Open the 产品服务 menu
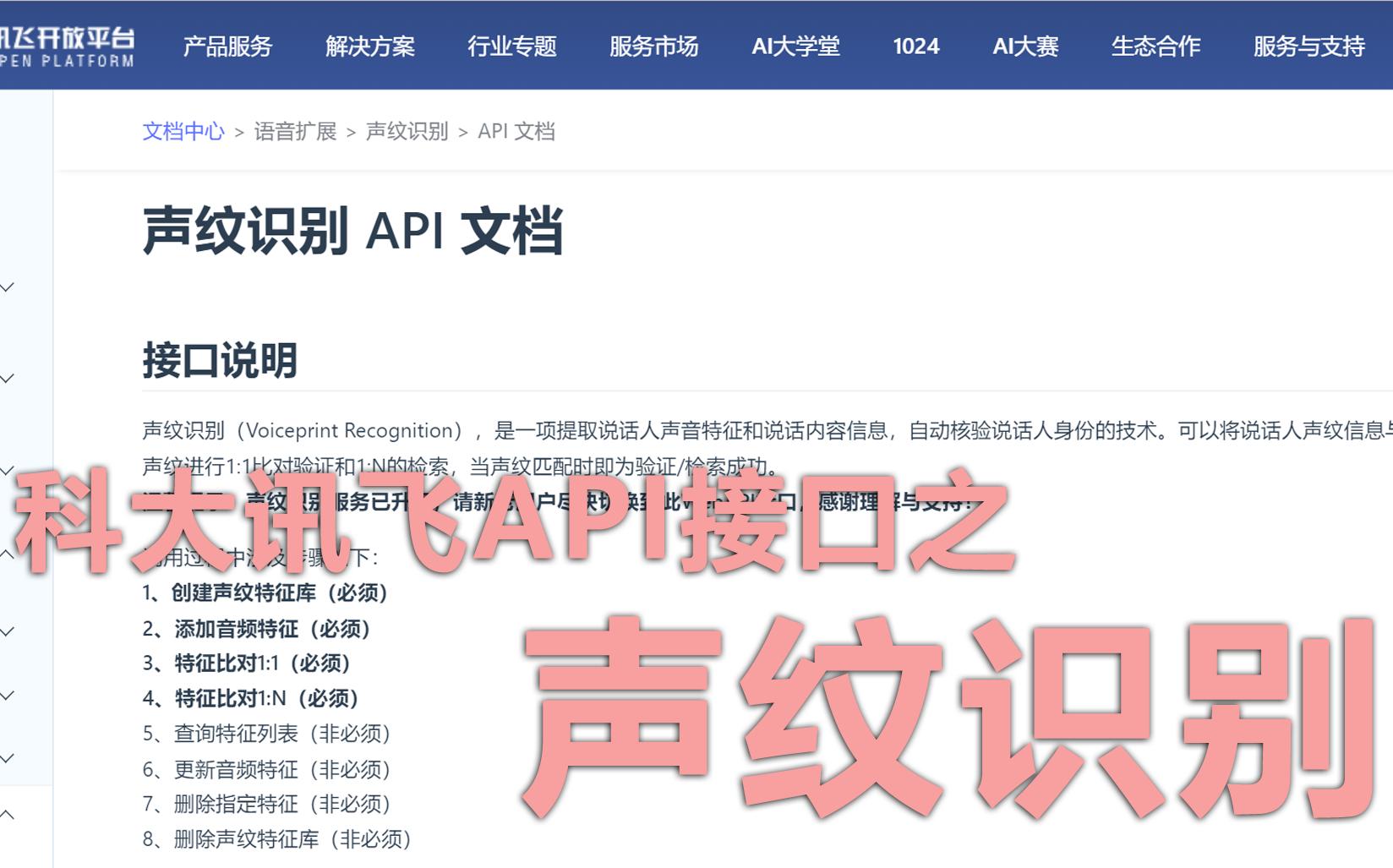The image size is (1393, 868). point(227,46)
